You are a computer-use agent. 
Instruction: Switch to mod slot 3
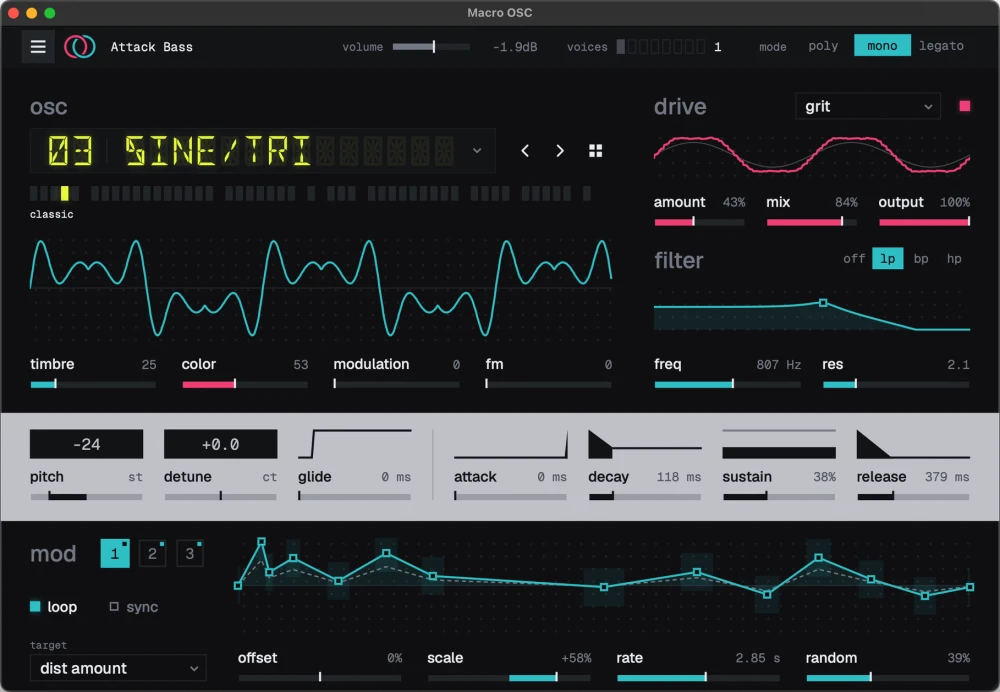tap(189, 553)
